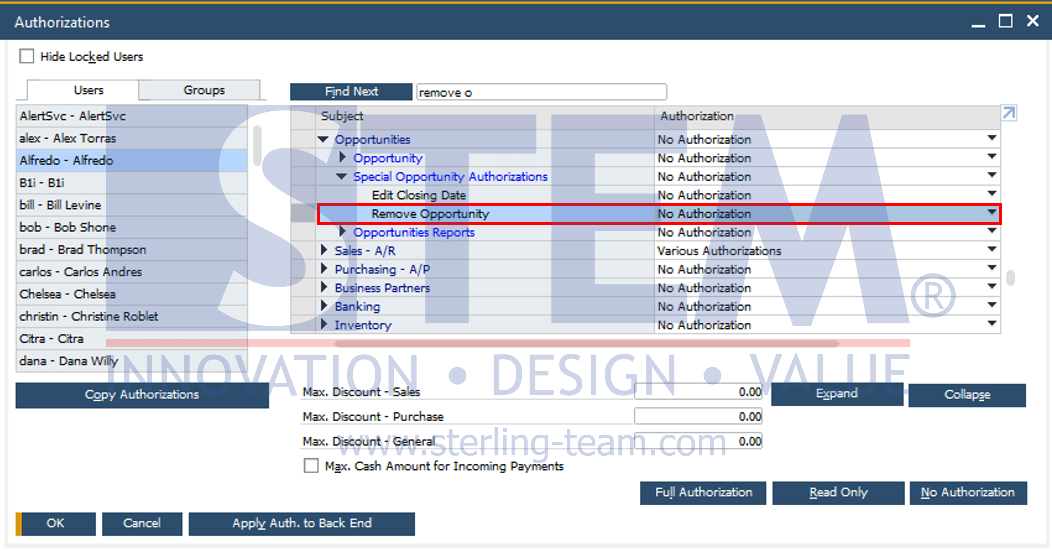1052x551 pixels.
Task: Toggle the Hide Locked Users checkbox
Action: point(27,57)
